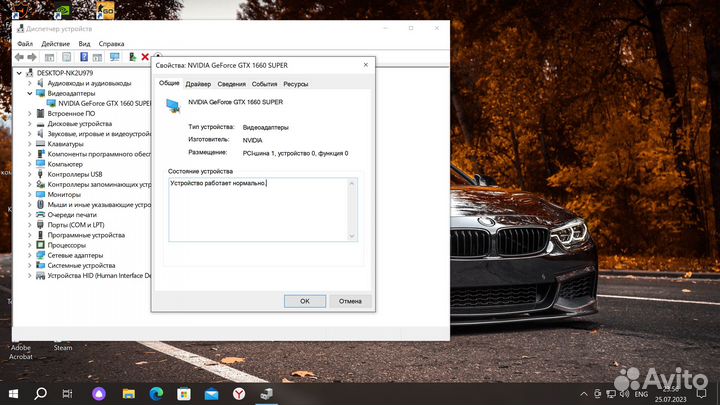The width and height of the screenshot is (720, 405).
Task: Open the Действие menu
Action: pyautogui.click(x=56, y=44)
